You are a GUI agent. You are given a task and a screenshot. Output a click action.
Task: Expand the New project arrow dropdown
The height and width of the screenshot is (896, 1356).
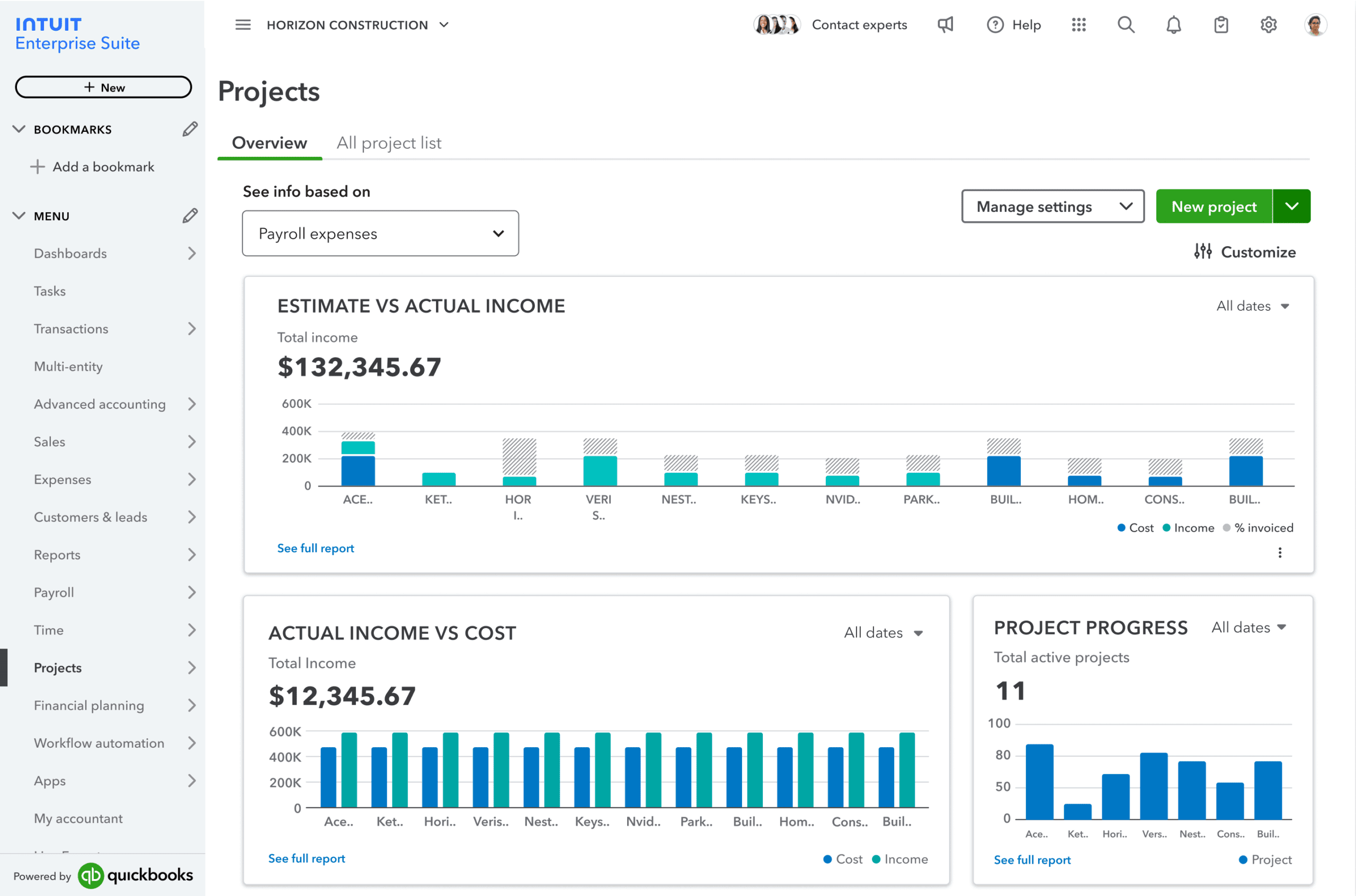pyautogui.click(x=1291, y=207)
